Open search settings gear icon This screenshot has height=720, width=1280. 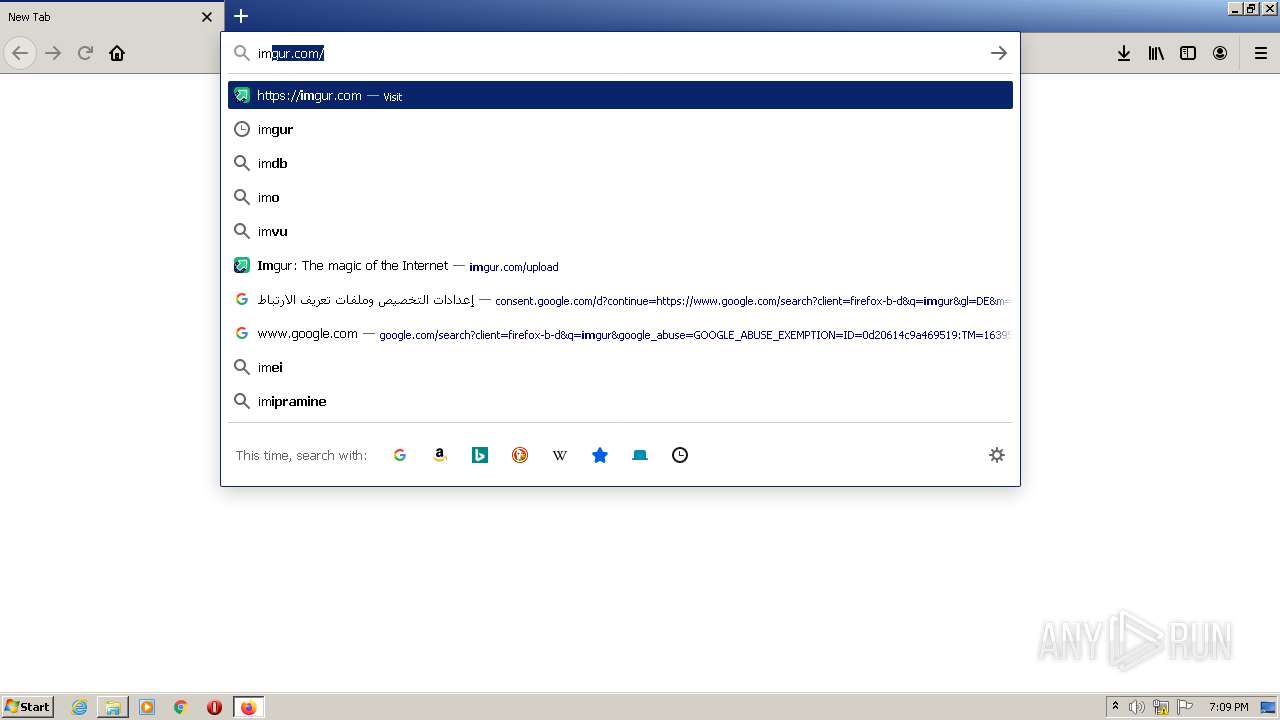pyautogui.click(x=997, y=455)
